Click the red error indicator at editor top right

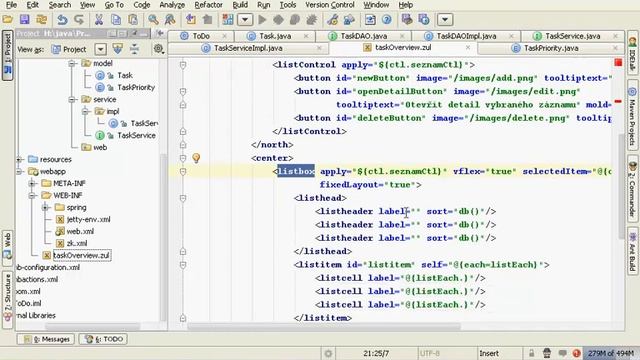pos(618,62)
